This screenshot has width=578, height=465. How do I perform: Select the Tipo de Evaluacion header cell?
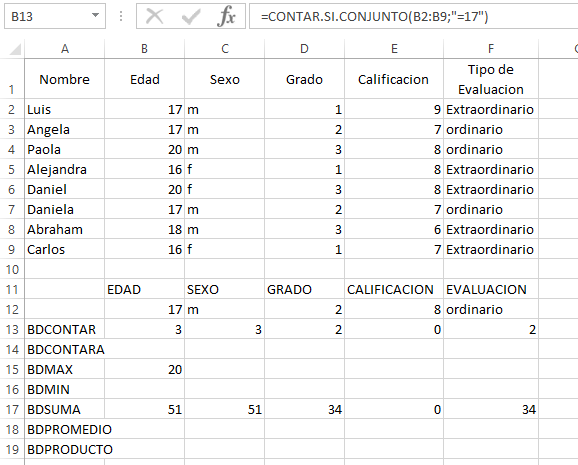491,79
